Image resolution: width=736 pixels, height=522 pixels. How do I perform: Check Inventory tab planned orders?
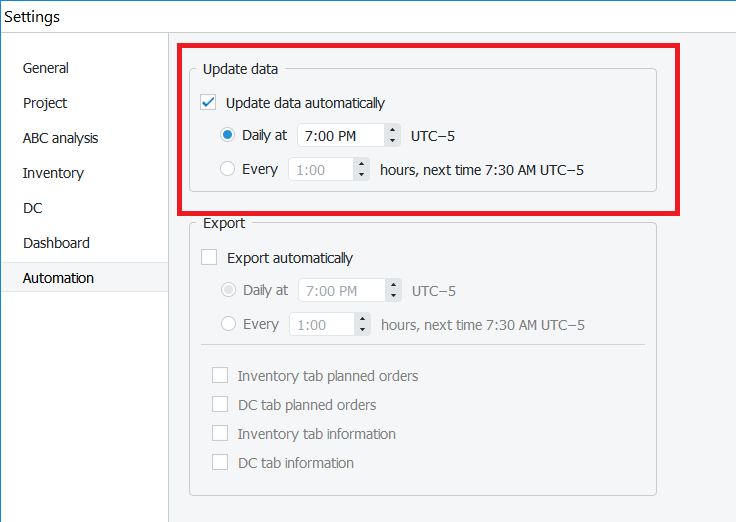click(x=220, y=376)
